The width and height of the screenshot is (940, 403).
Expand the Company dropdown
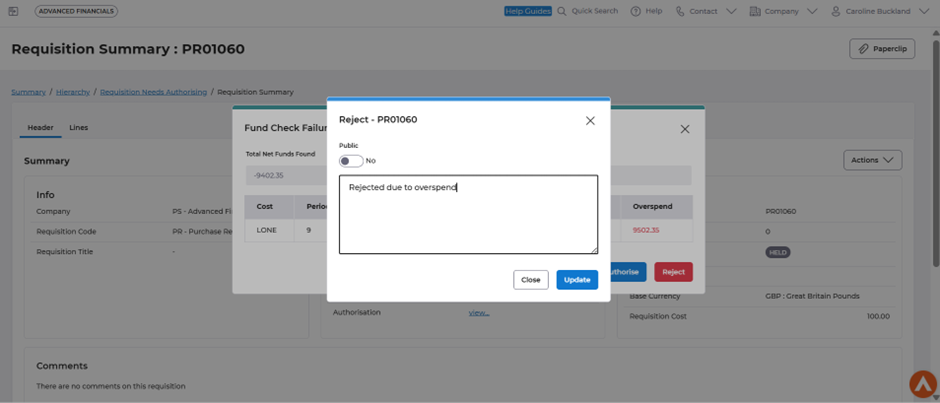coord(812,11)
